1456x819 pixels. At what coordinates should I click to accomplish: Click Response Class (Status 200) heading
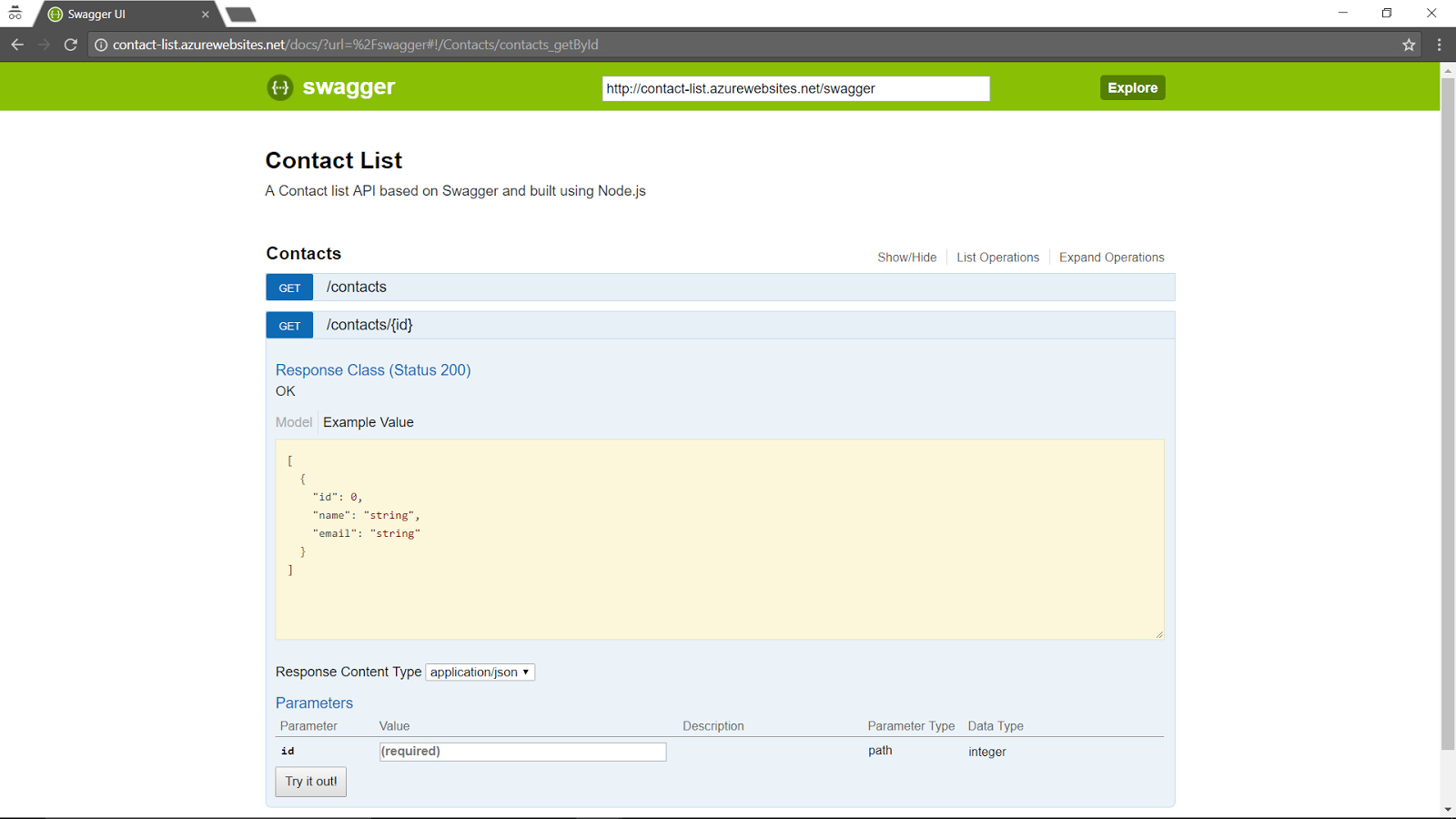click(x=373, y=370)
